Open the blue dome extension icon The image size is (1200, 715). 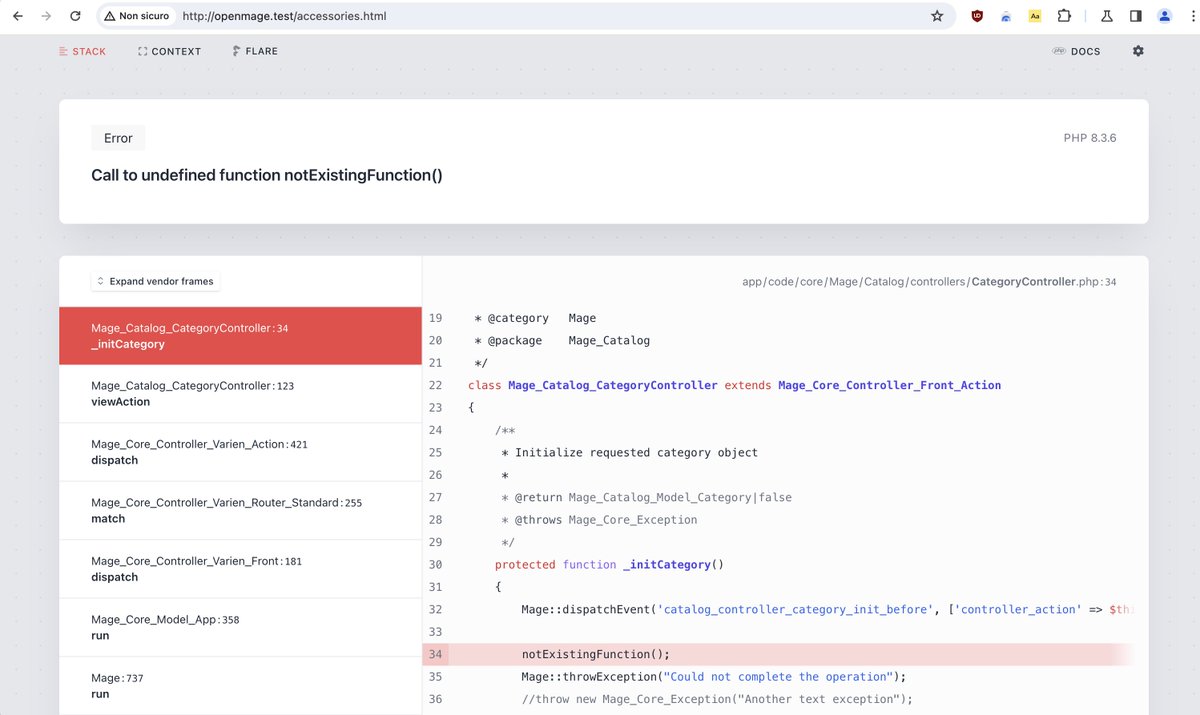click(x=1006, y=16)
